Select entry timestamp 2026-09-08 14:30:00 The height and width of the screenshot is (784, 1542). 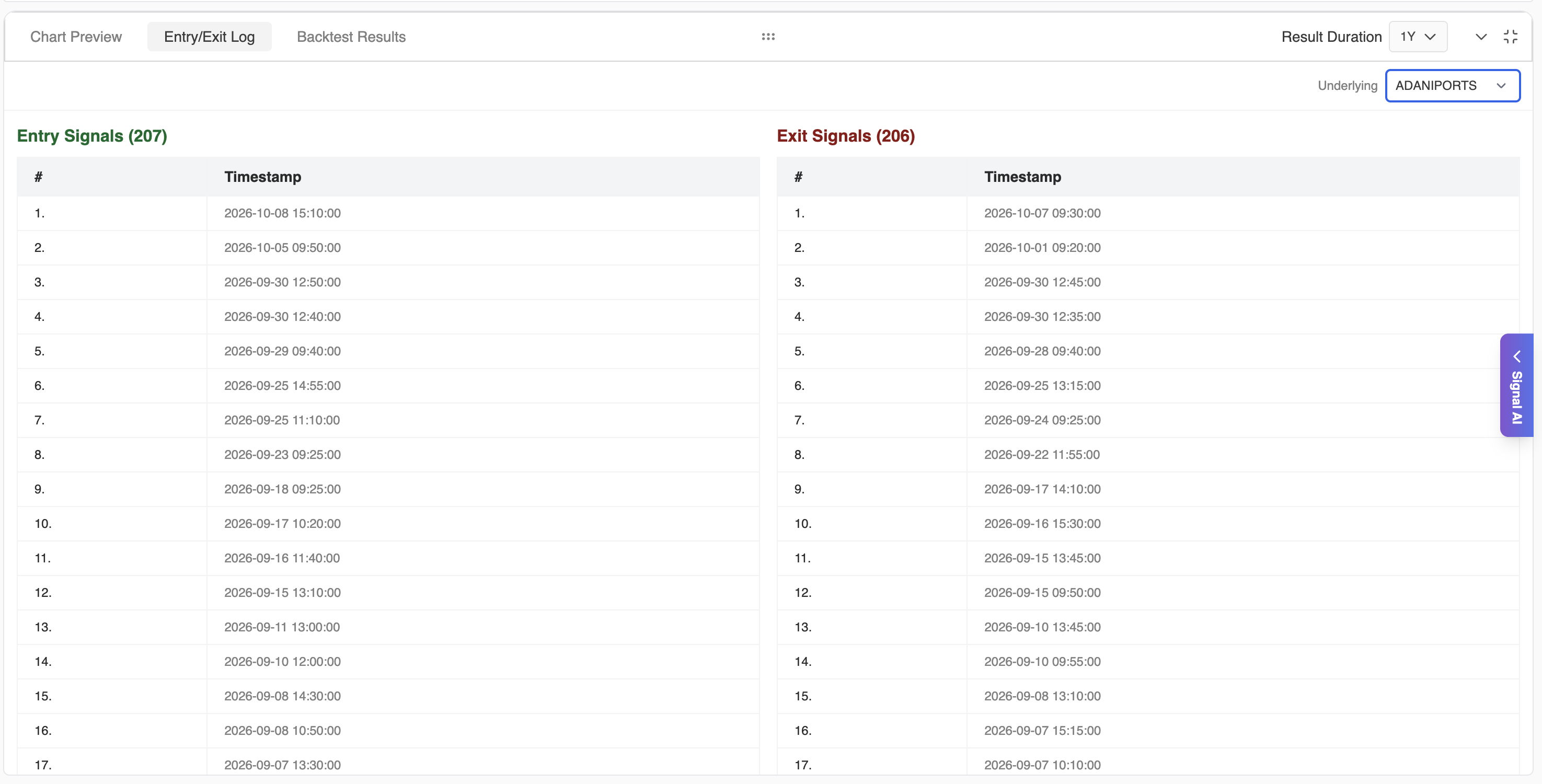point(283,696)
